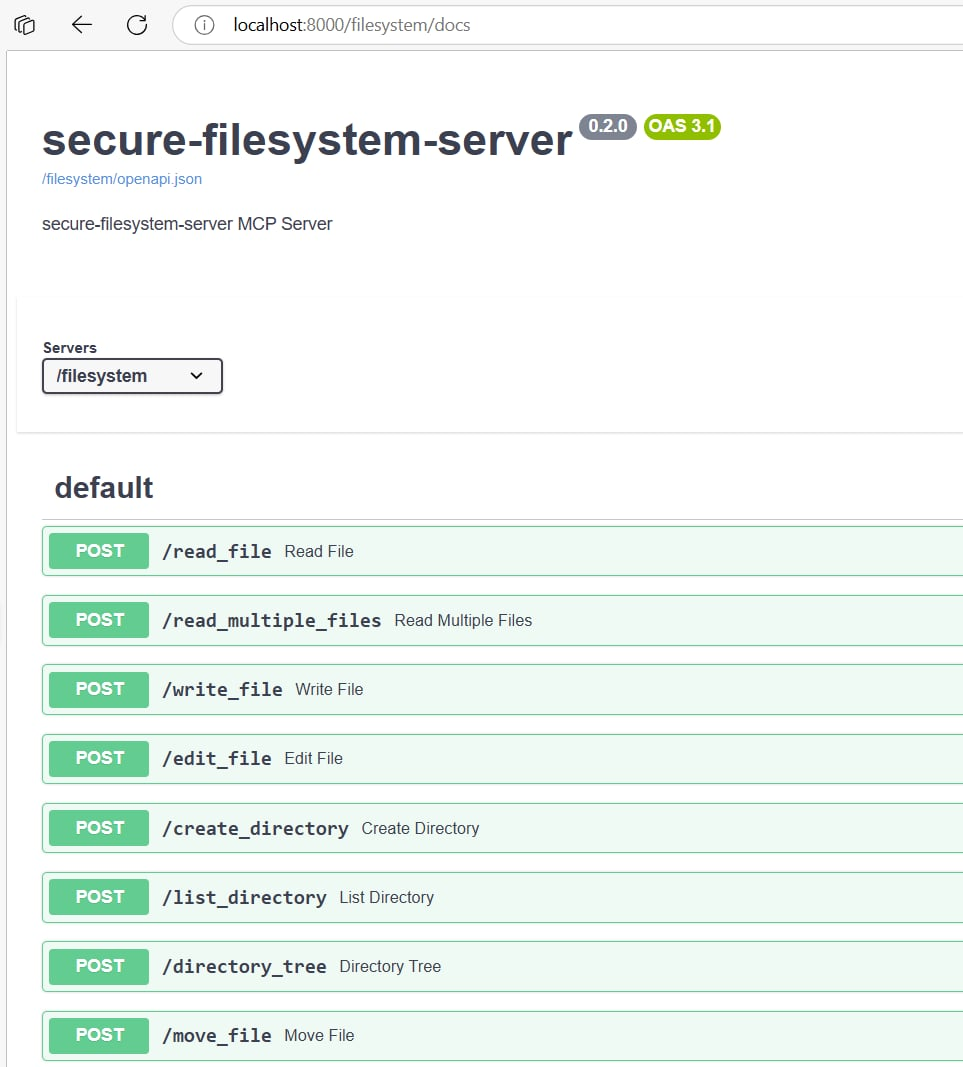Reload the page with refresh icon
Image resolution: width=963 pixels, height=1067 pixels.
point(137,25)
